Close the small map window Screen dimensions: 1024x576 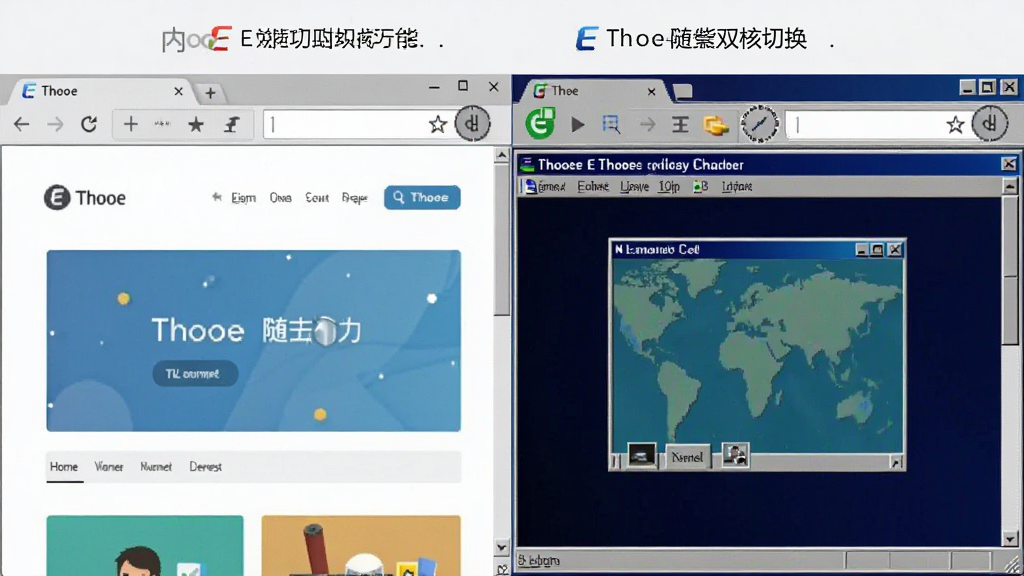point(895,249)
